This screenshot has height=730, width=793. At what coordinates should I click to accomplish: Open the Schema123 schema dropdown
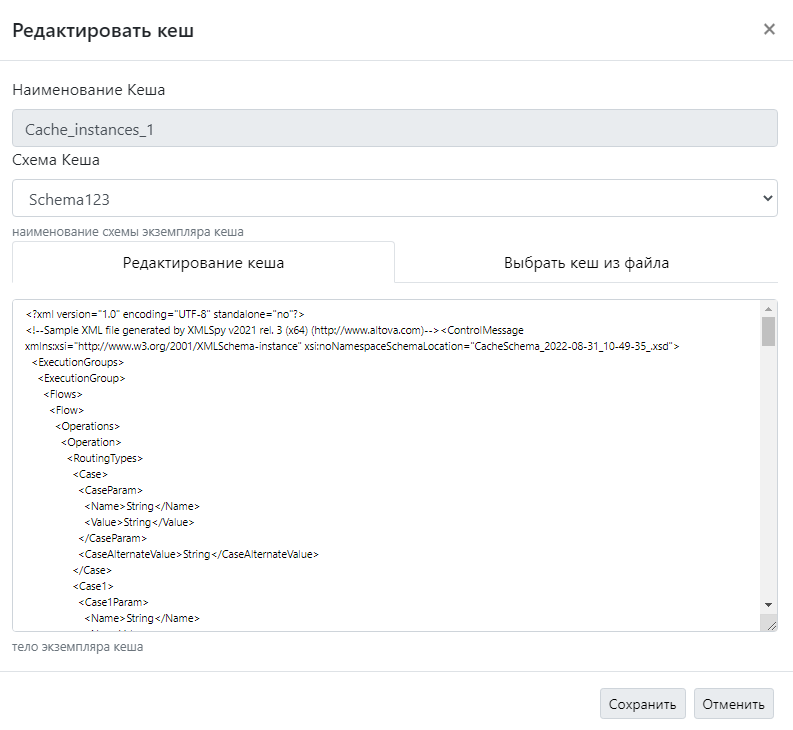(394, 199)
